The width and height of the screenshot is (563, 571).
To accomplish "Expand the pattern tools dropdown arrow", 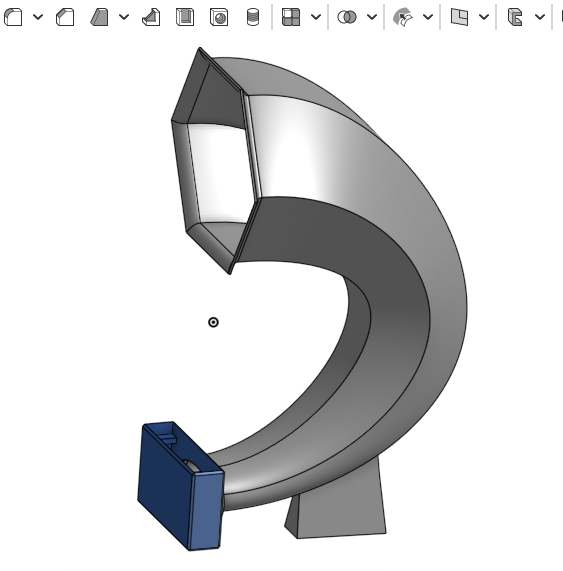I will click(x=316, y=17).
